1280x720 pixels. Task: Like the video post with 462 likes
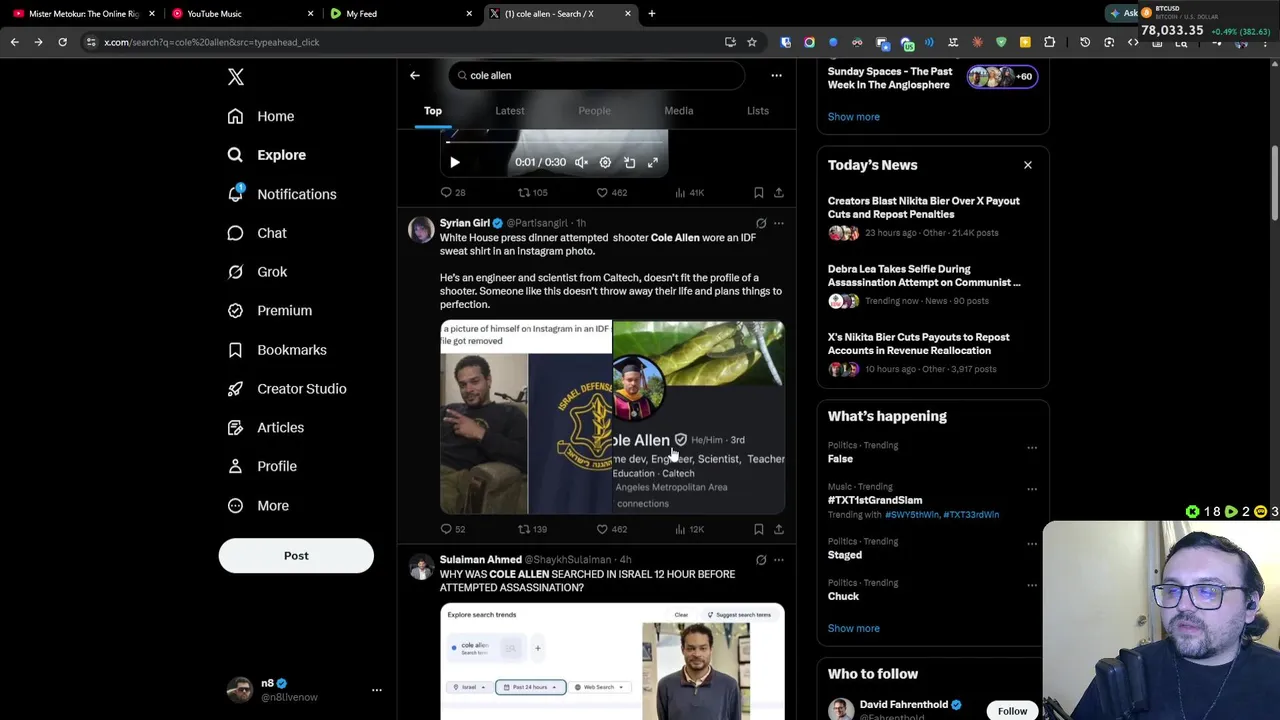click(611, 192)
